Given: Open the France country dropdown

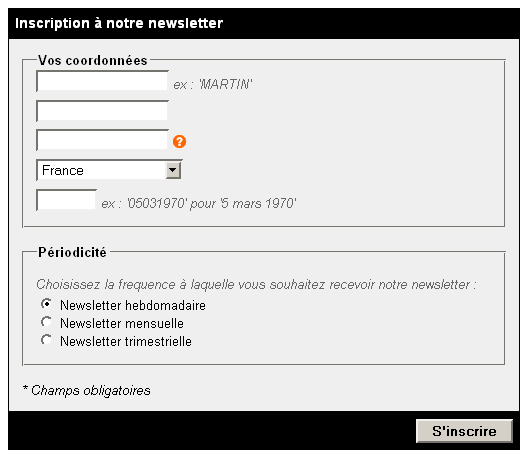Looking at the screenshot, I should pos(109,170).
